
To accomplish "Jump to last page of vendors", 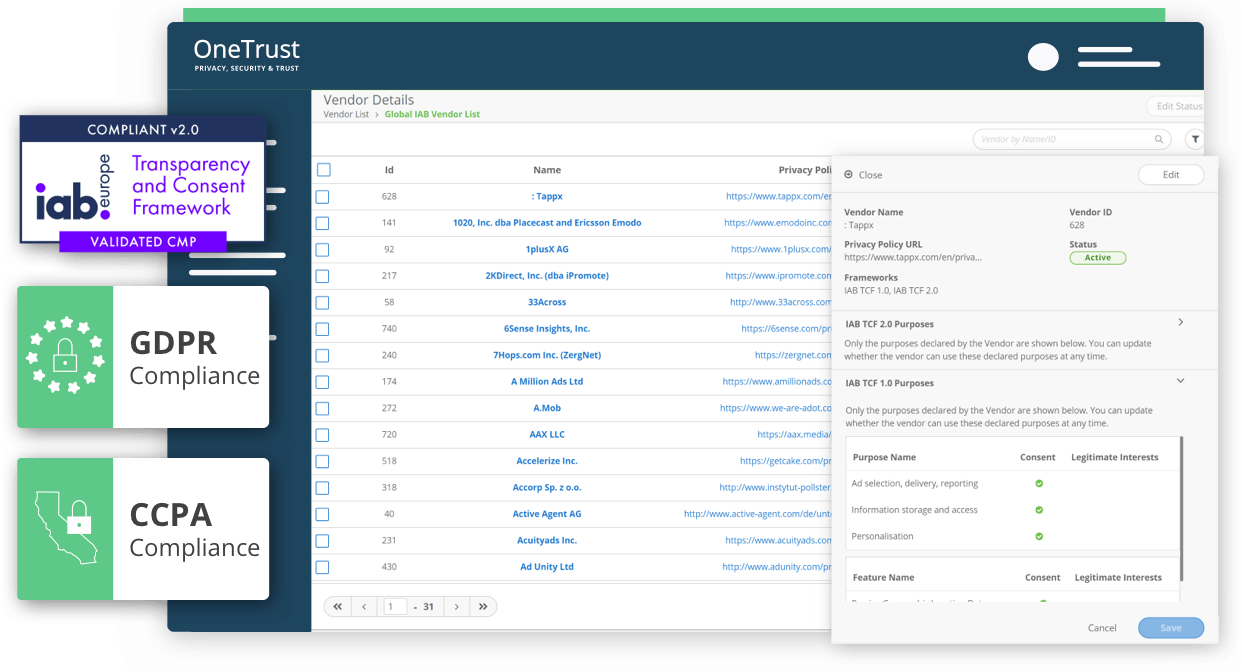I will [x=484, y=607].
